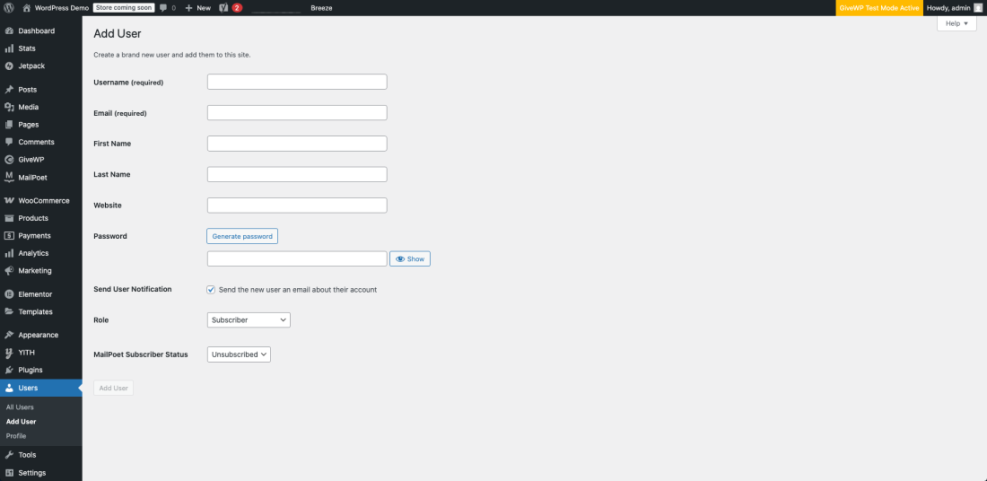Click the Posts pushpin icon
Image resolution: width=987 pixels, height=481 pixels.
[9, 89]
